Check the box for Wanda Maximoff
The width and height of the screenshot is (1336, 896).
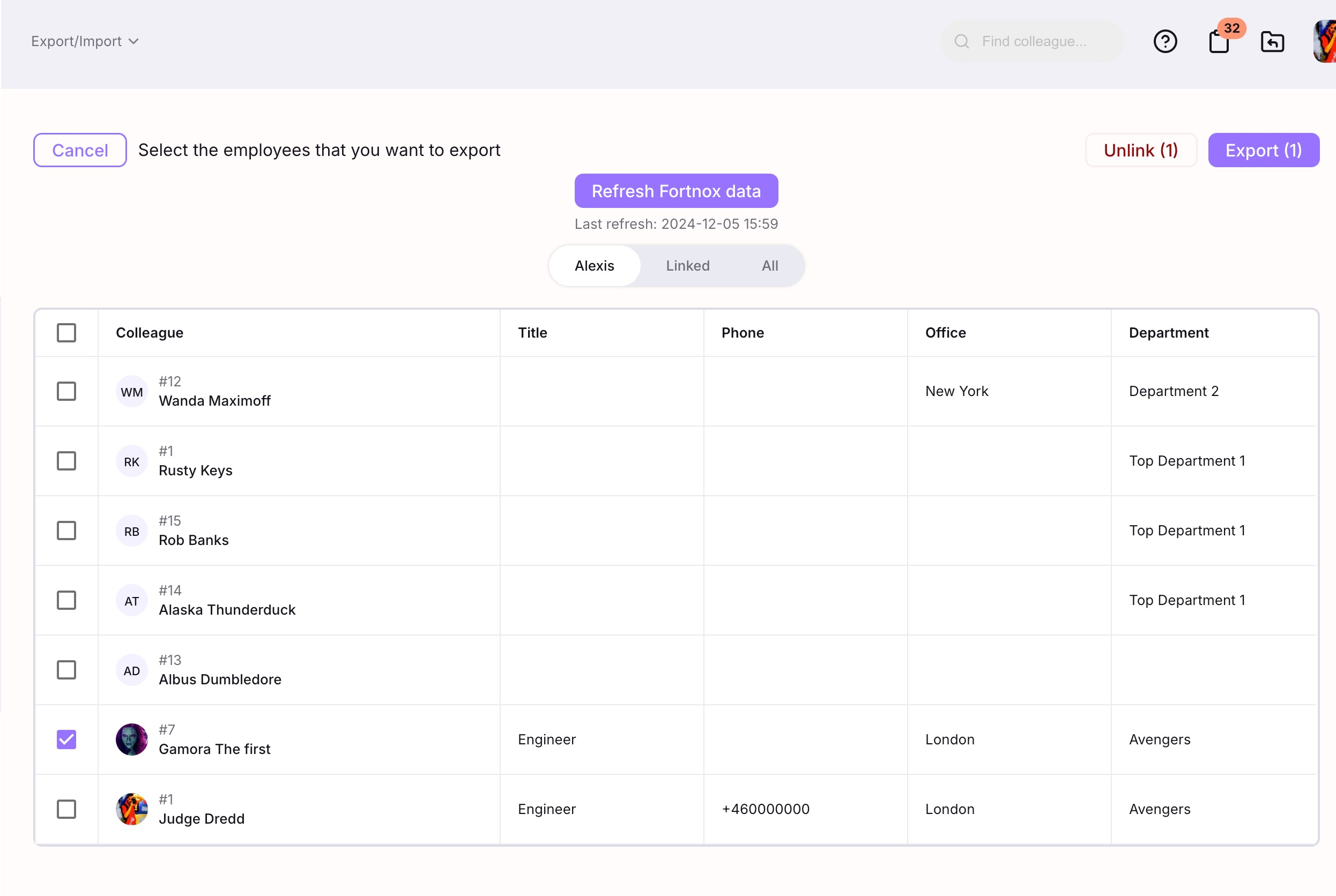point(66,391)
